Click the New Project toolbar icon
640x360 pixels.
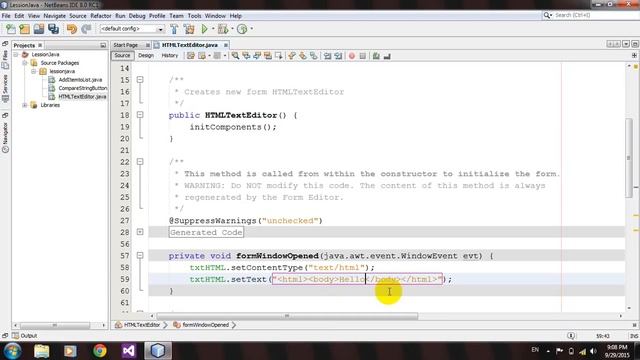pyautogui.click(x=24, y=29)
